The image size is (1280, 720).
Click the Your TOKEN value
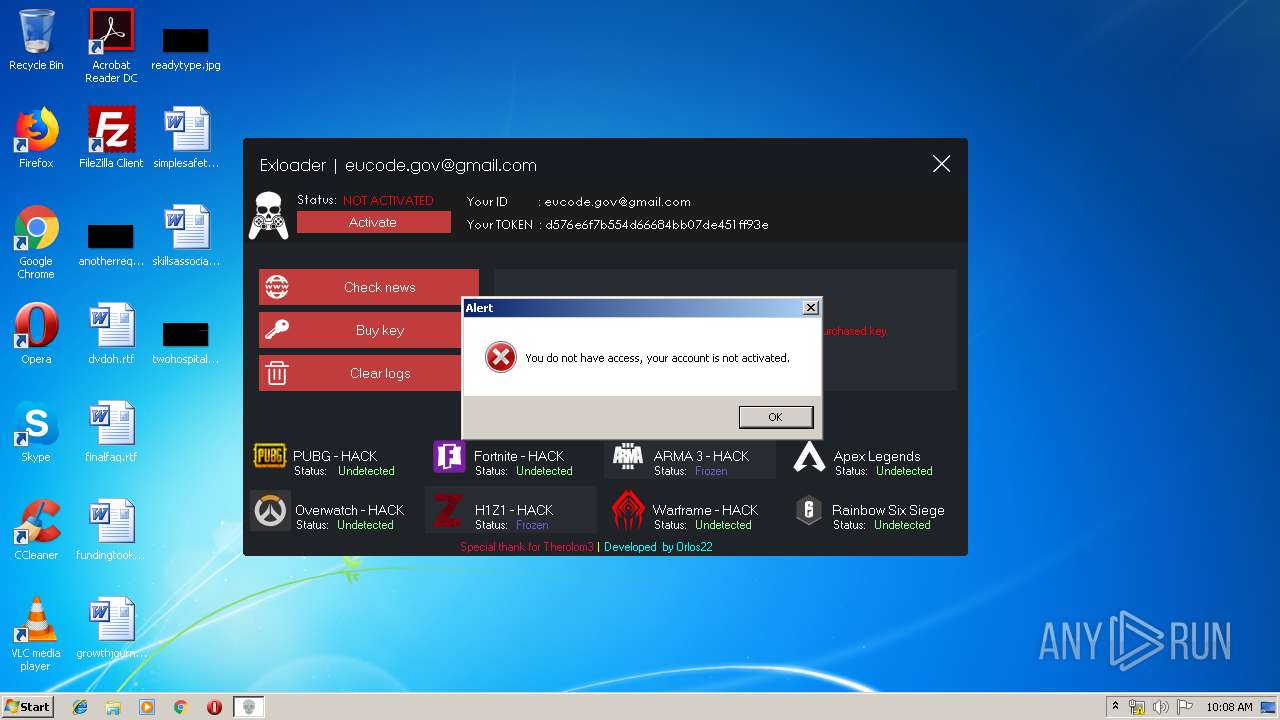(x=657, y=225)
